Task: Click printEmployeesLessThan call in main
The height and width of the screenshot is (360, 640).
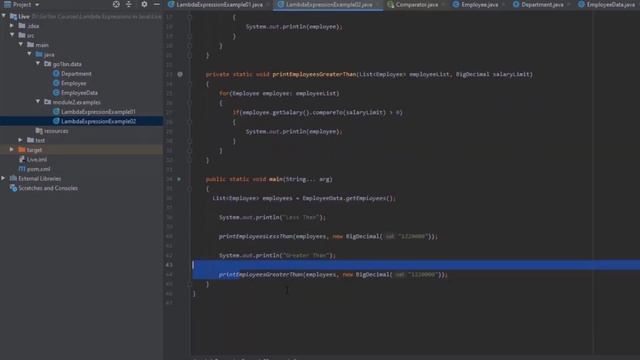Action: (256, 236)
